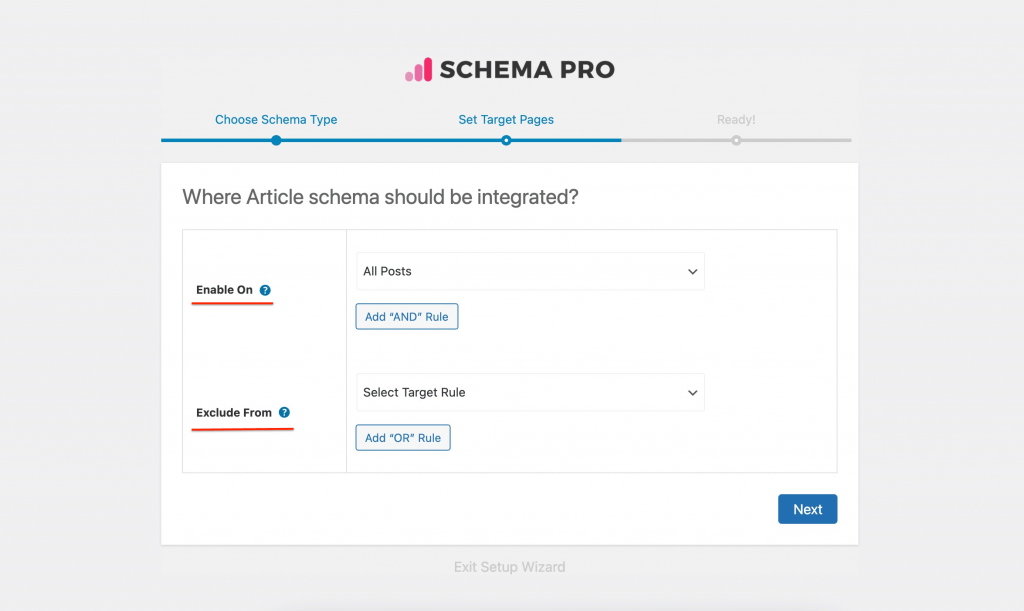
Task: Click the Ready! step progress dot
Action: [x=736, y=141]
